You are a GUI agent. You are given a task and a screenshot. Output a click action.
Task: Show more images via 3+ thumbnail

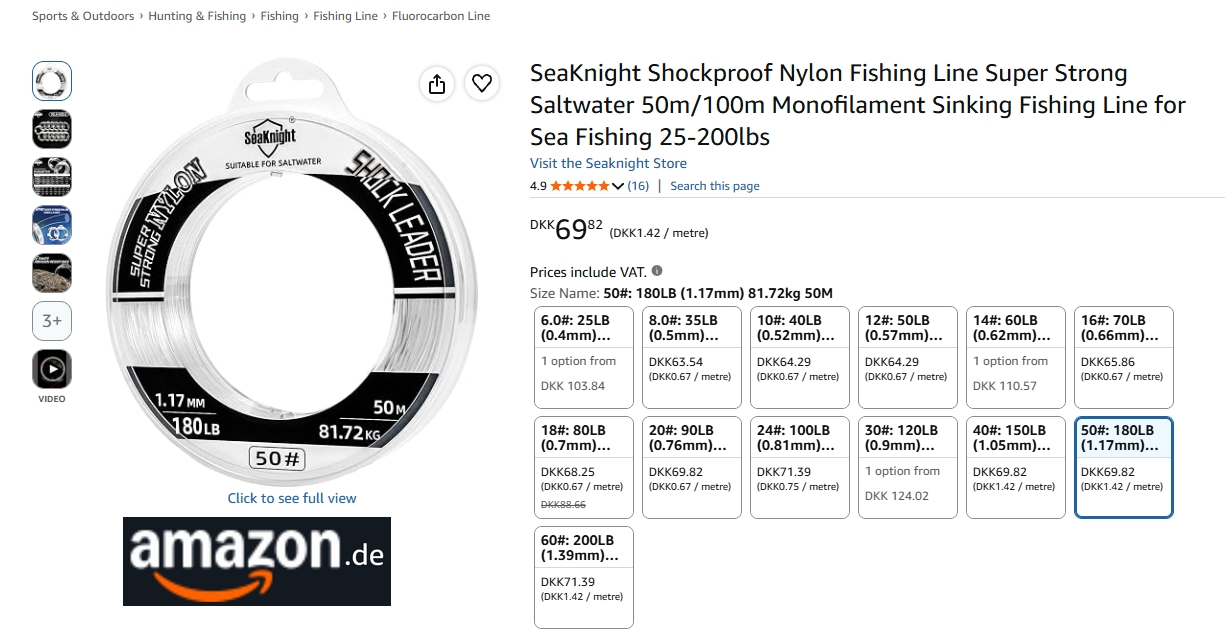[52, 321]
